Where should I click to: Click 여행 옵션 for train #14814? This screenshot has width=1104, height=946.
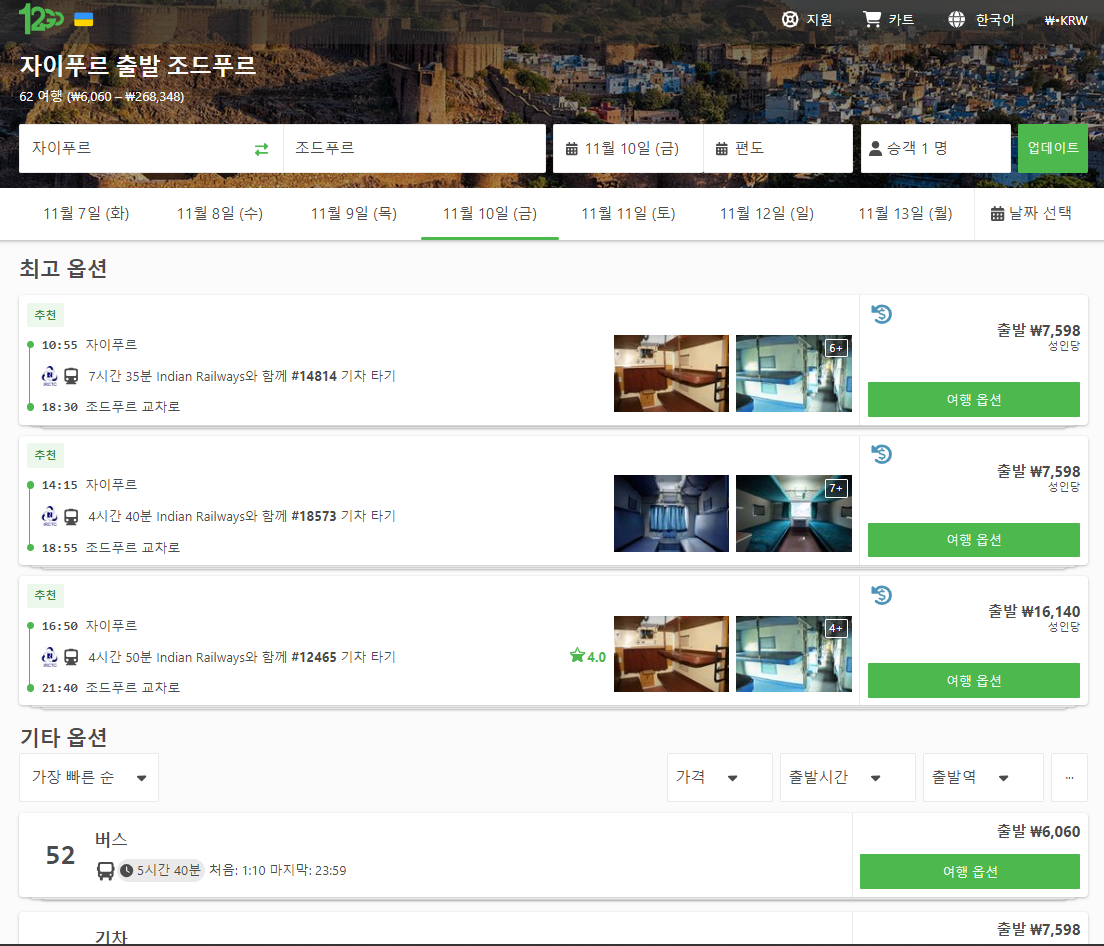click(x=974, y=399)
